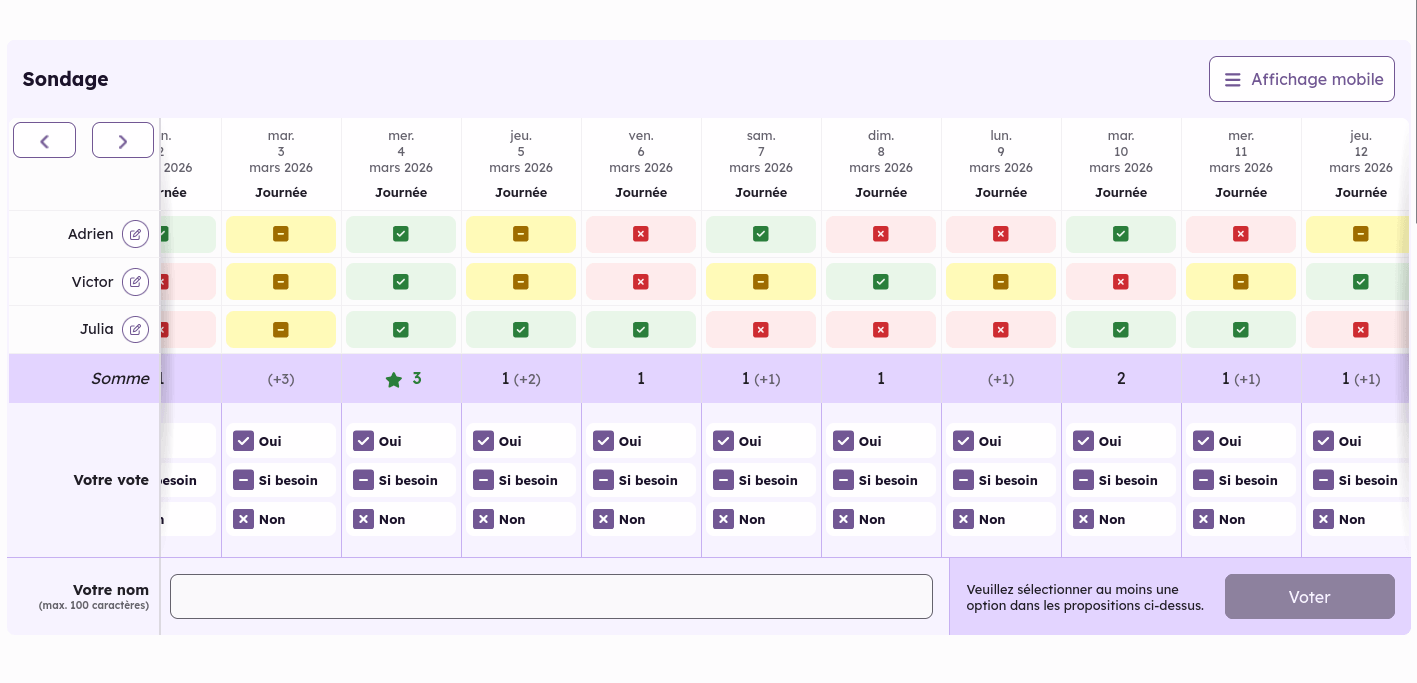The height and width of the screenshot is (683, 1417).
Task: Select 'Si besoin' for Saturday 7 March
Action: [723, 480]
